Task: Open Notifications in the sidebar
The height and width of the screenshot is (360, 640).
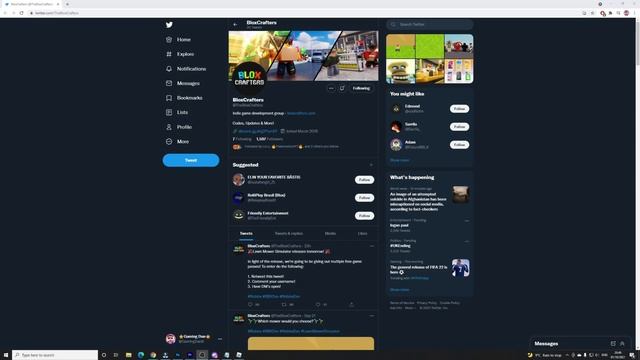Action: tap(186, 69)
